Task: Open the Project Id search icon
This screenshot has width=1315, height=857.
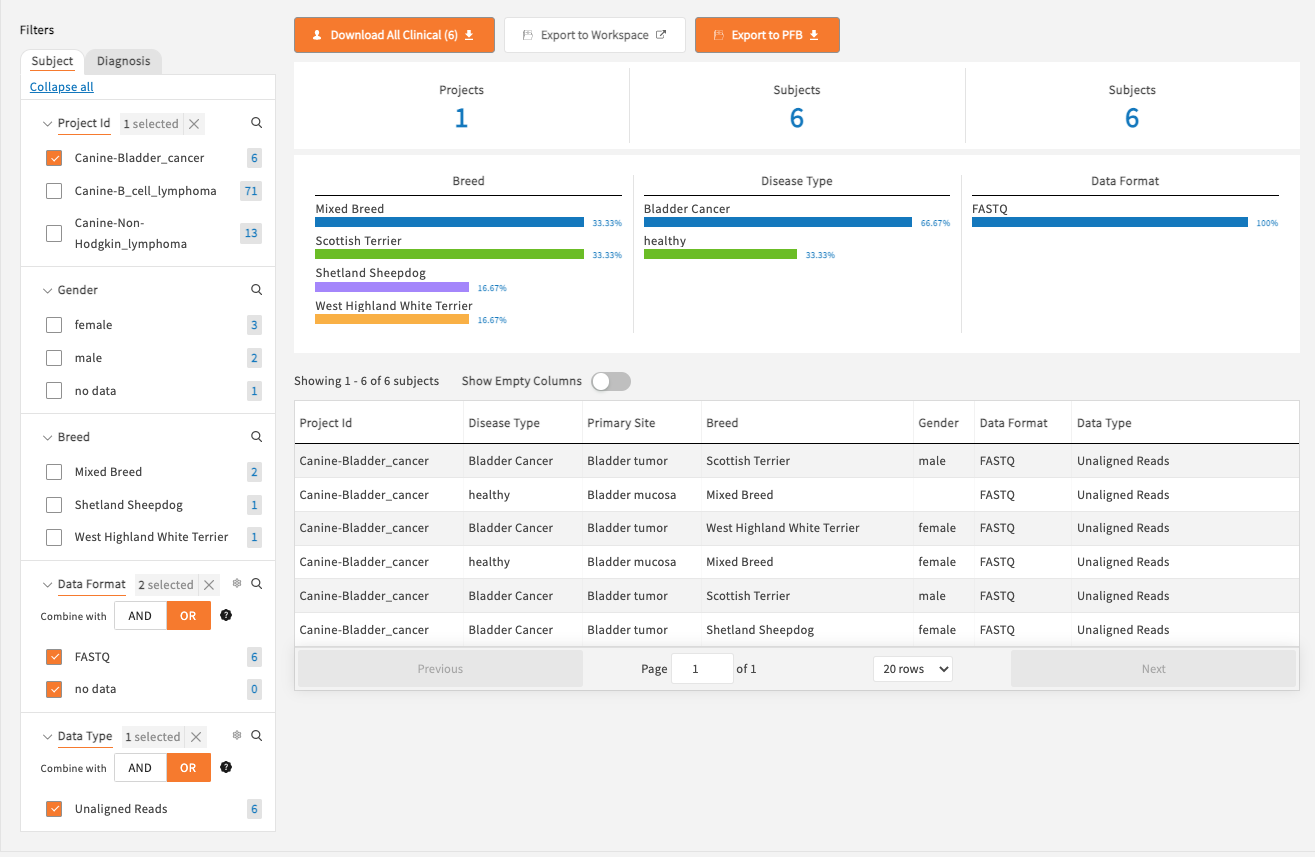Action: (256, 122)
